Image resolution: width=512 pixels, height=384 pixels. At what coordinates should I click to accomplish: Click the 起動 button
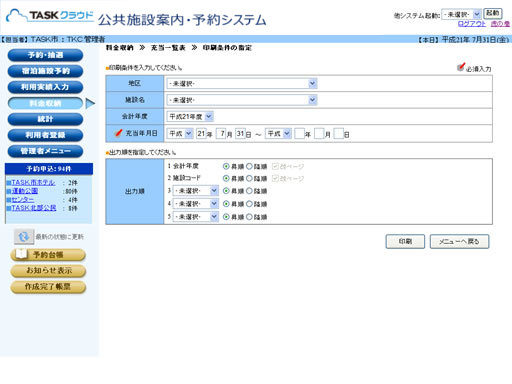point(493,13)
